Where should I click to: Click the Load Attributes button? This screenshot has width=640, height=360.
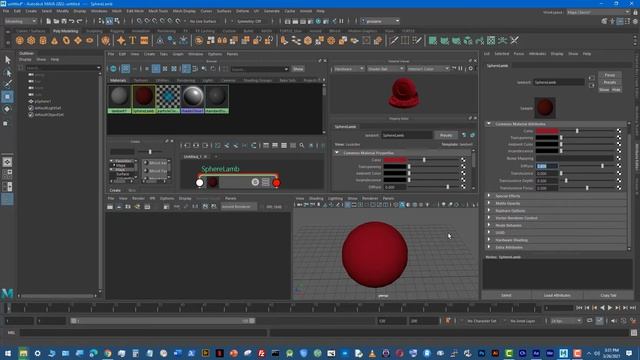pos(557,295)
